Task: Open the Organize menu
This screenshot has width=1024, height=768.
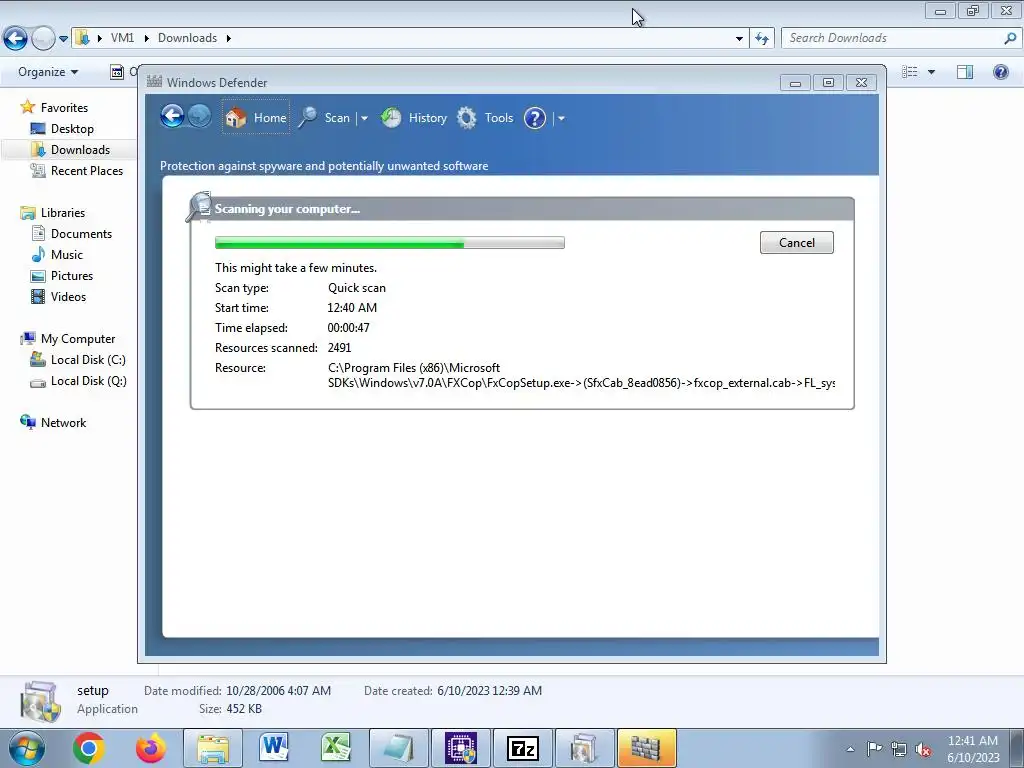Action: click(48, 72)
